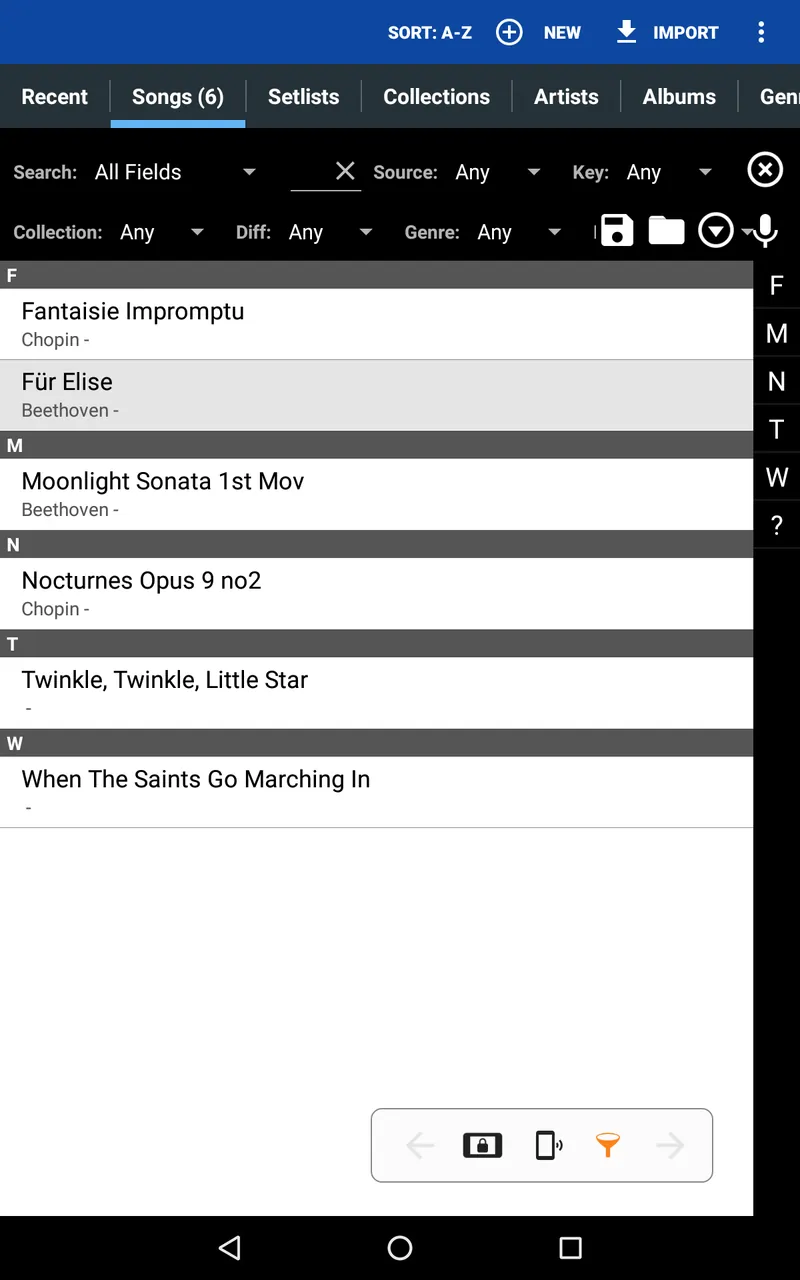Viewport: 800px width, 1280px height.
Task: Switch to the Setlists tab
Action: coord(303,96)
